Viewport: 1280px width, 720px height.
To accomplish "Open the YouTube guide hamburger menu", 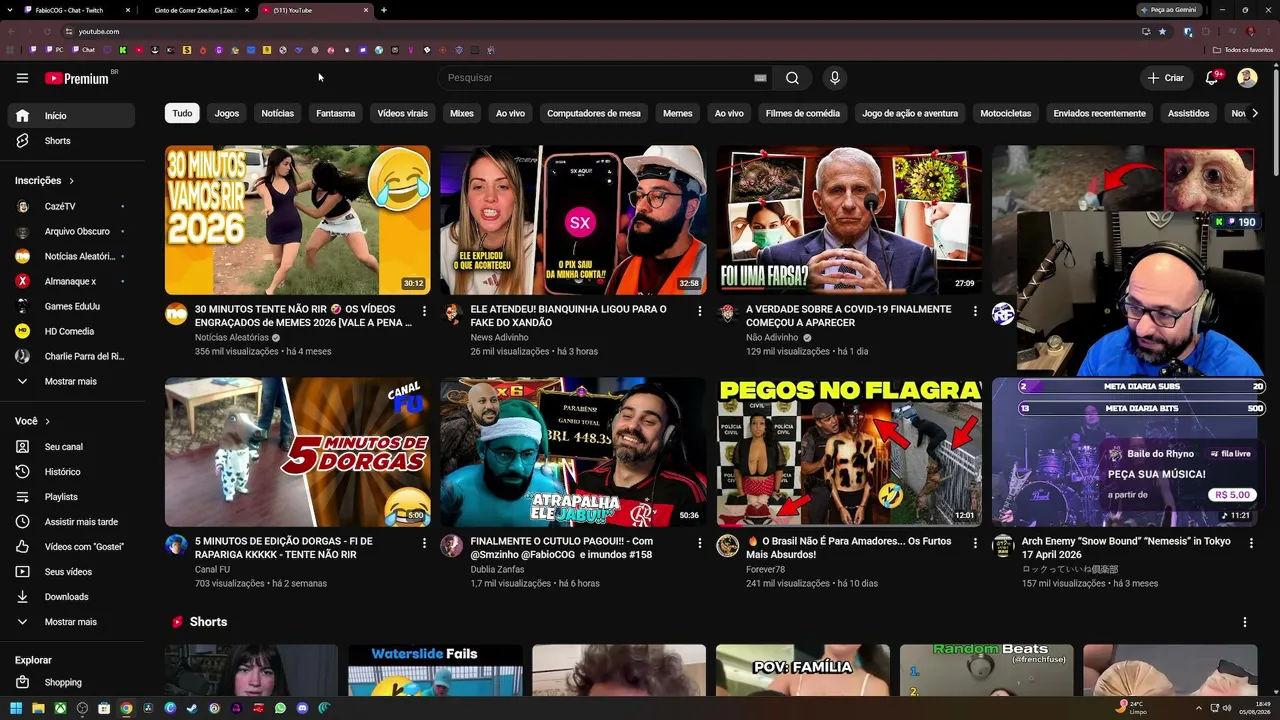I will 22,78.
